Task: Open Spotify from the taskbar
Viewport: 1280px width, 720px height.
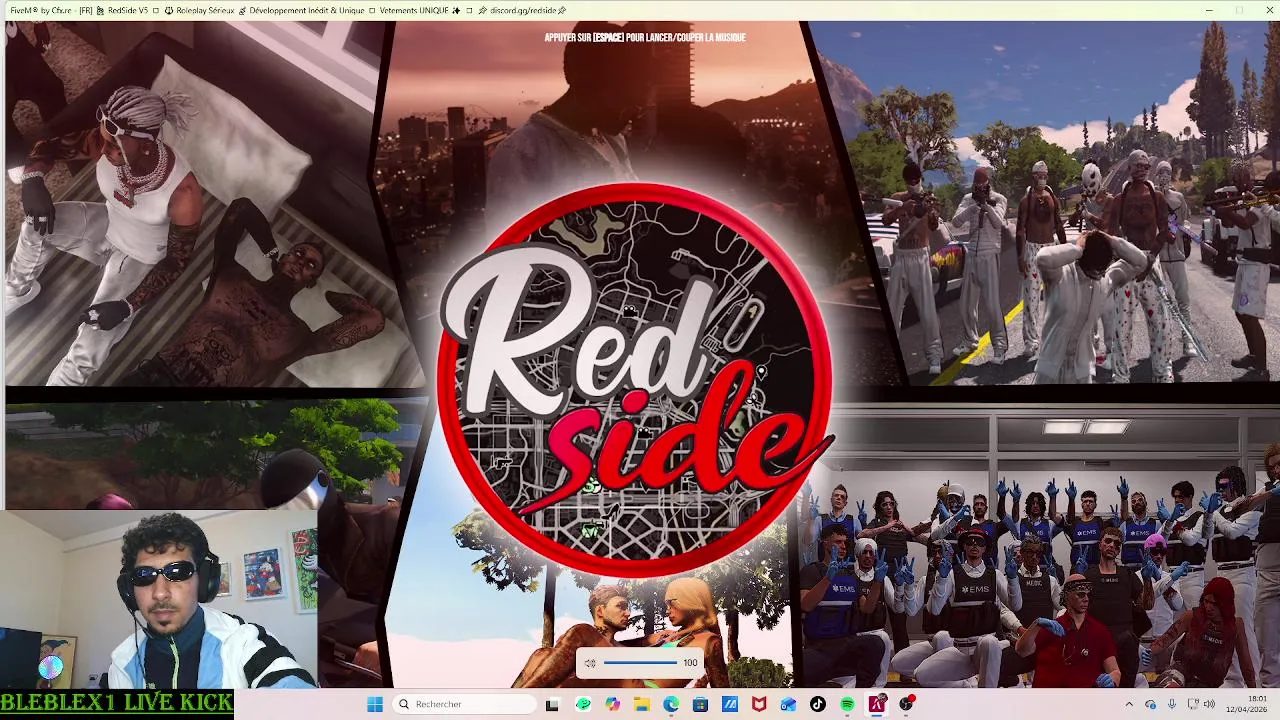Action: [847, 704]
